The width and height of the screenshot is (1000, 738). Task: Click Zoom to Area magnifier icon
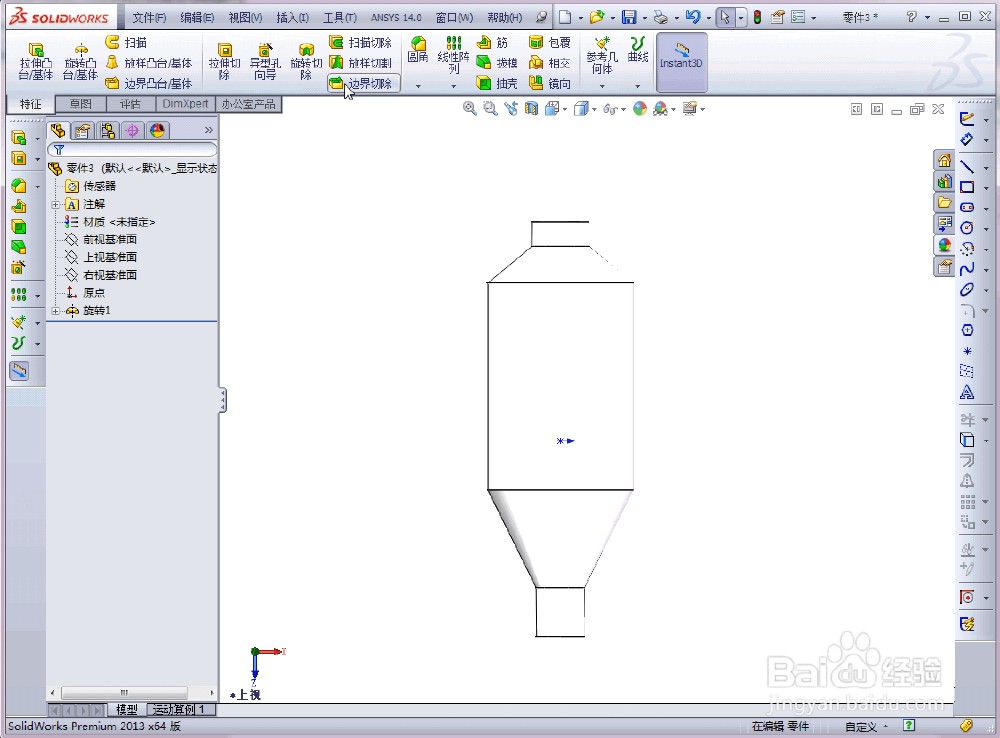[x=490, y=108]
